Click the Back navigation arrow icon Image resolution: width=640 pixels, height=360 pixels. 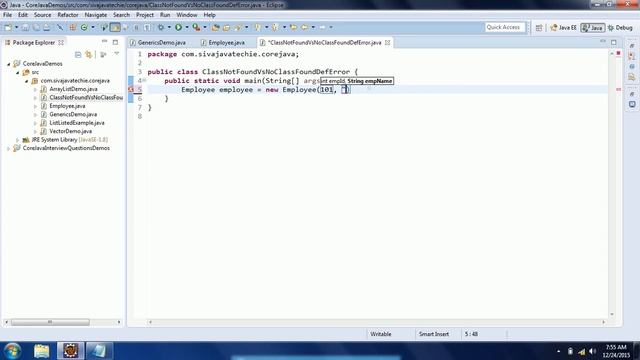pos(304,27)
